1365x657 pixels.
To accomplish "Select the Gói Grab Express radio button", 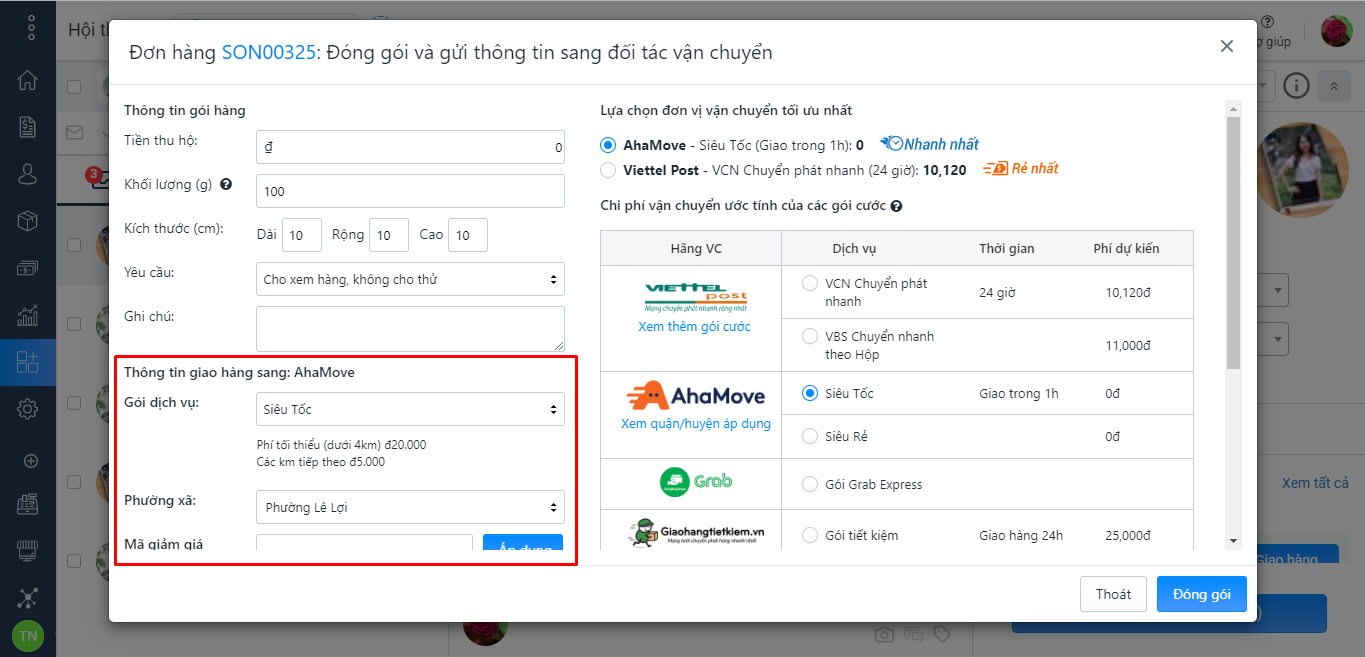I will coord(810,485).
